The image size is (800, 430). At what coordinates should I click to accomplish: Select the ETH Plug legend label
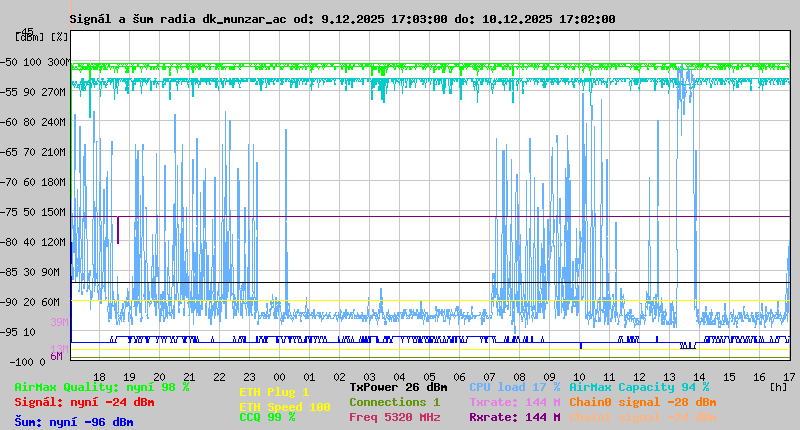(x=274, y=392)
